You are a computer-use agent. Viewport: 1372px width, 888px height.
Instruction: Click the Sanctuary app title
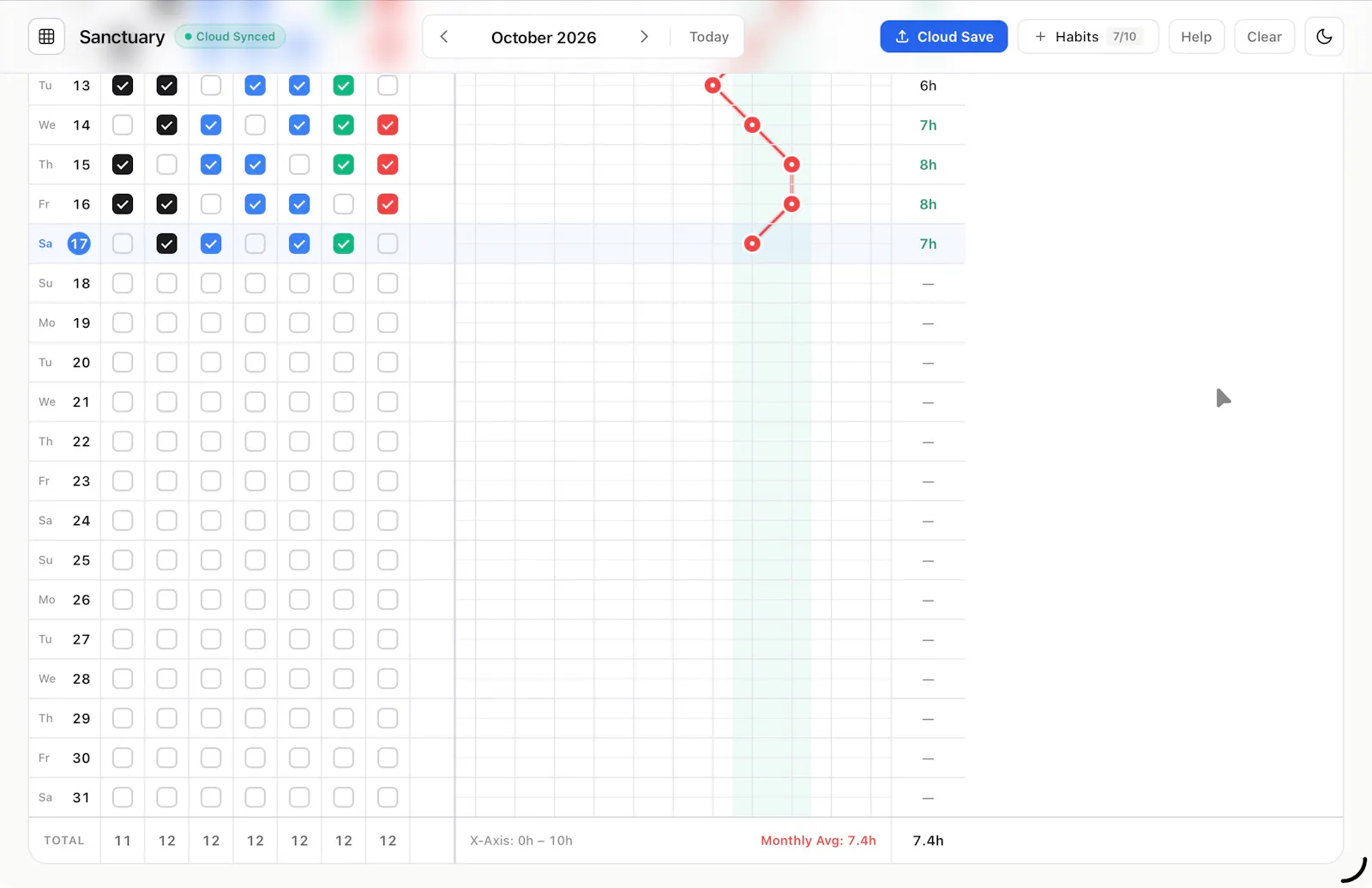[x=122, y=37]
